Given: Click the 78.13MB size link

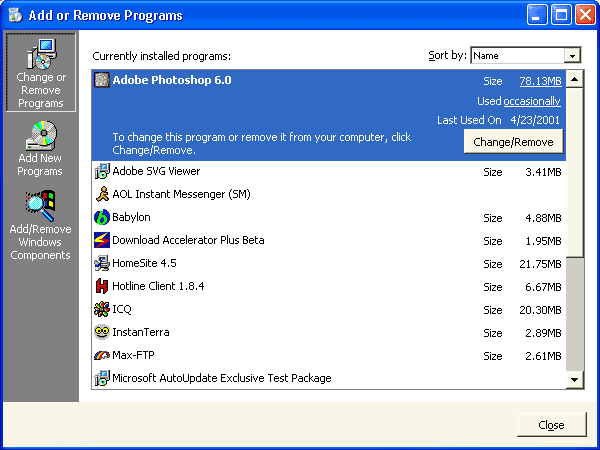Looking at the screenshot, I should click(539, 80).
